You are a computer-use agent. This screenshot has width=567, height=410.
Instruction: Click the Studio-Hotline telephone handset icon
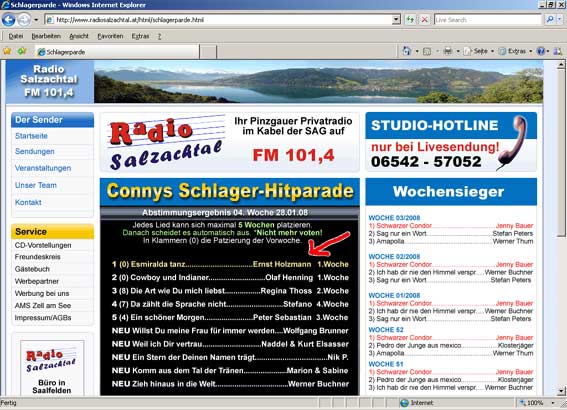click(x=511, y=142)
